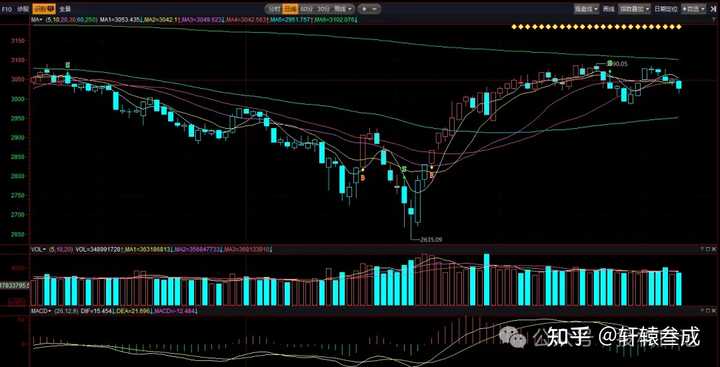Image resolution: width=720 pixels, height=367 pixels.
Task: Switch to the 全景 panorama view
Action: (65, 9)
